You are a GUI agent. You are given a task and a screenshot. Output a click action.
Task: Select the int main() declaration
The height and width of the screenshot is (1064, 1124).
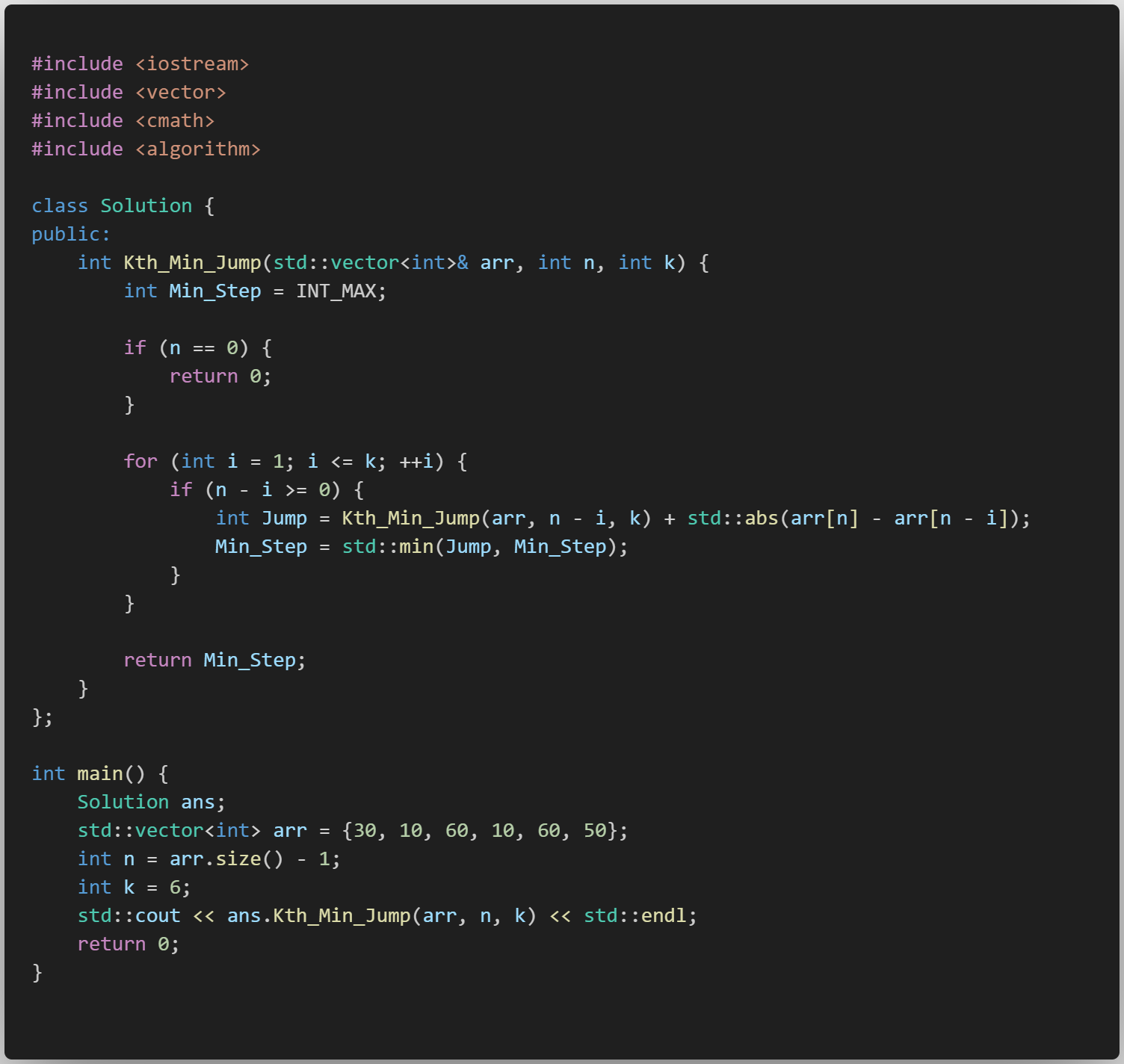[x=90, y=773]
